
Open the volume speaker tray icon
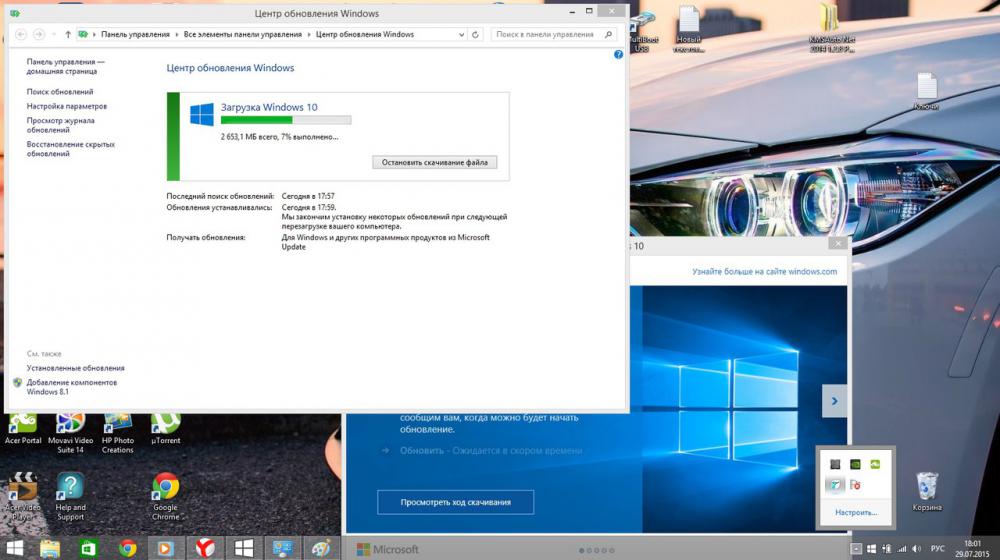pos(917,549)
